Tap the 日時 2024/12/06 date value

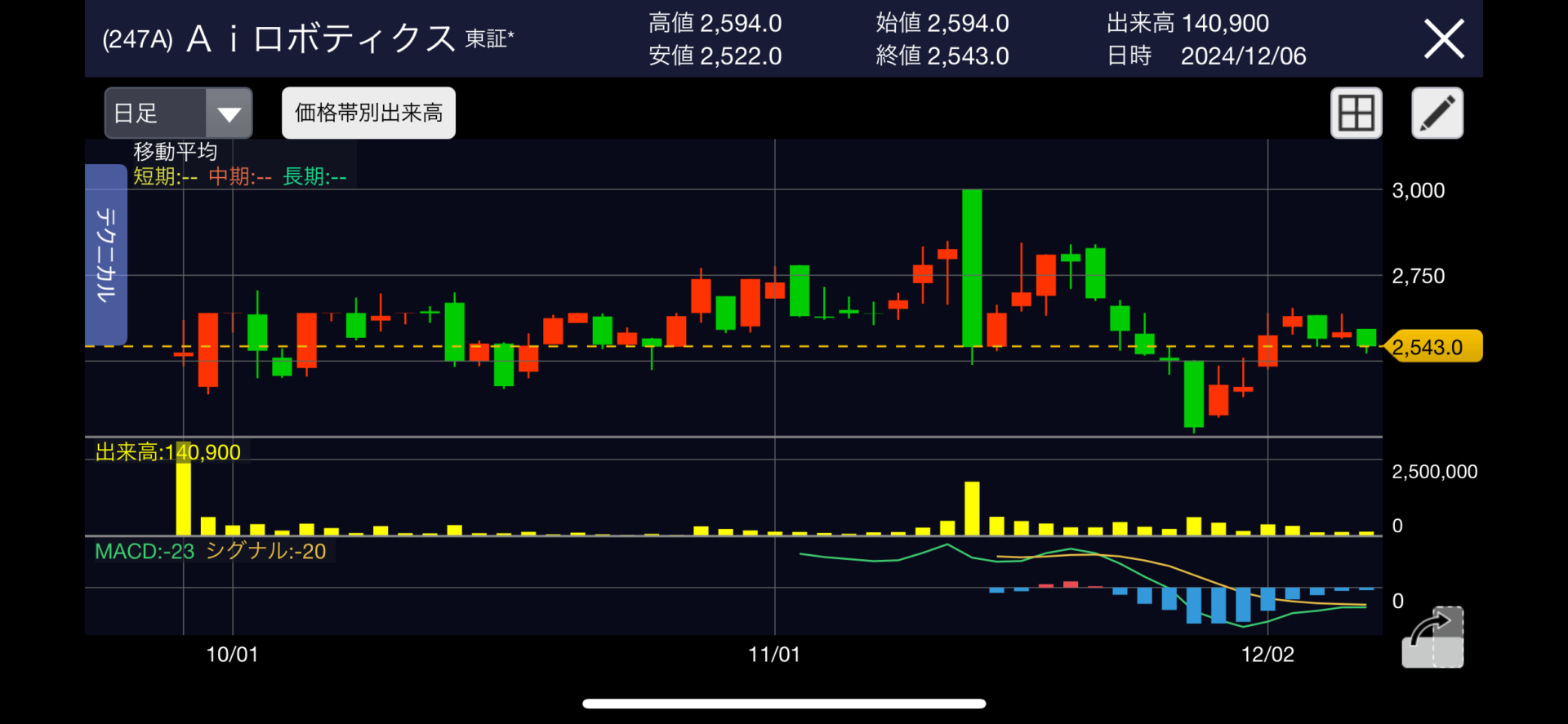click(1206, 56)
